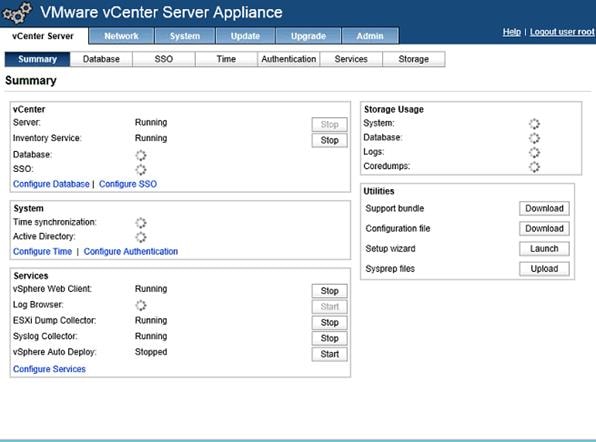Viewport: 596px width, 442px height.
Task: Launch the Setup wizard
Action: click(x=544, y=249)
